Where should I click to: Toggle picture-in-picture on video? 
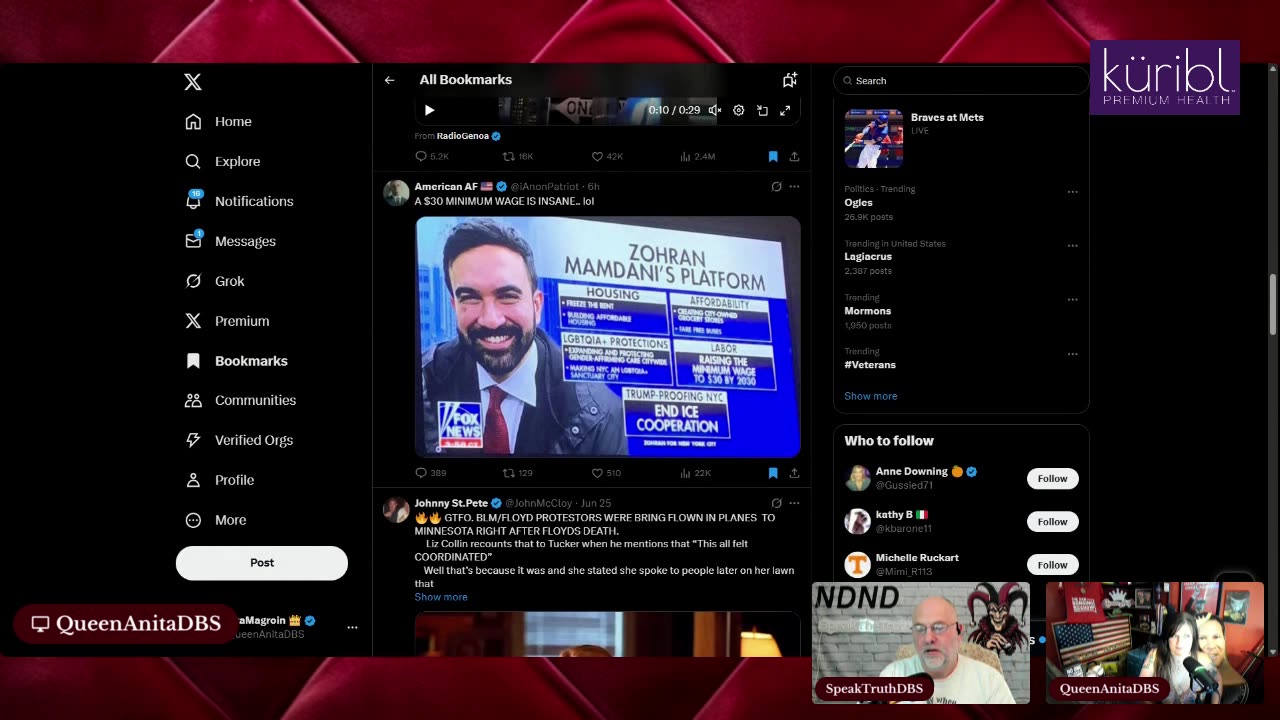tap(762, 110)
